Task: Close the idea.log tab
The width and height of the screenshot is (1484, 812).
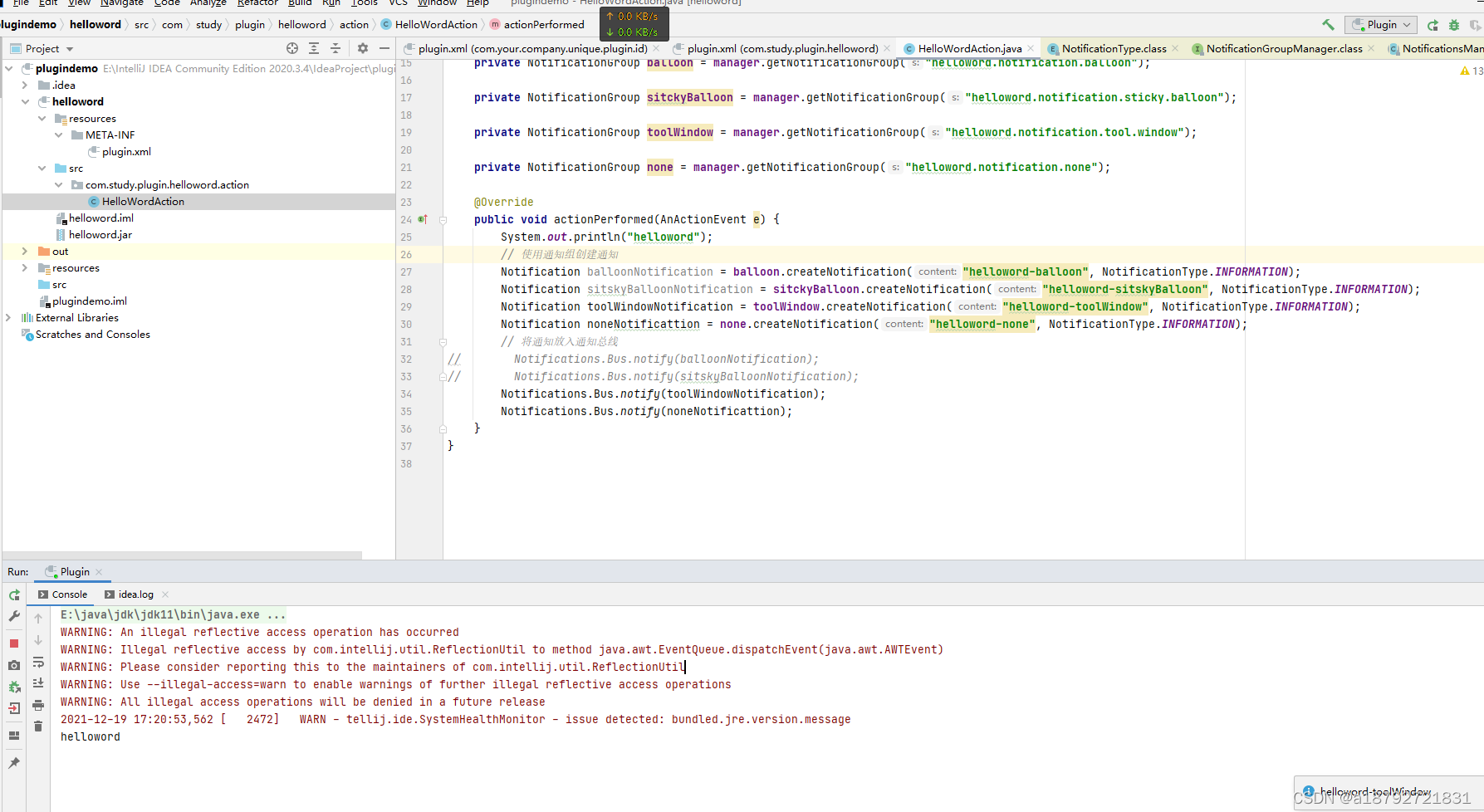Action: pyautogui.click(x=165, y=594)
